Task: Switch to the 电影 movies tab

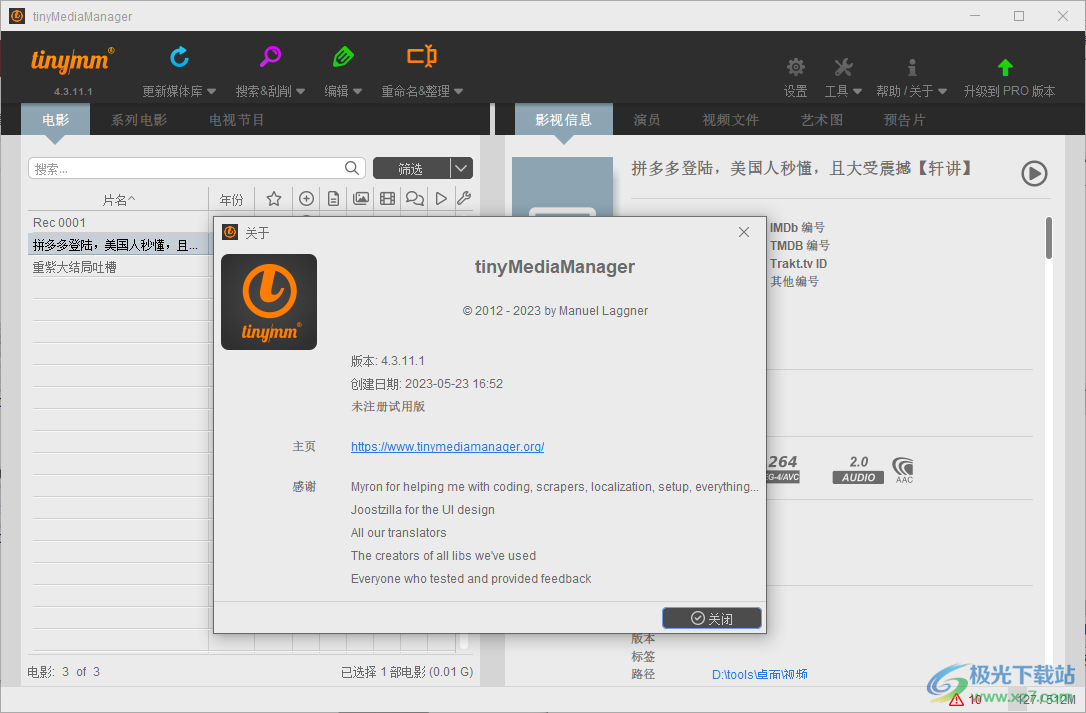Action: tap(55, 120)
